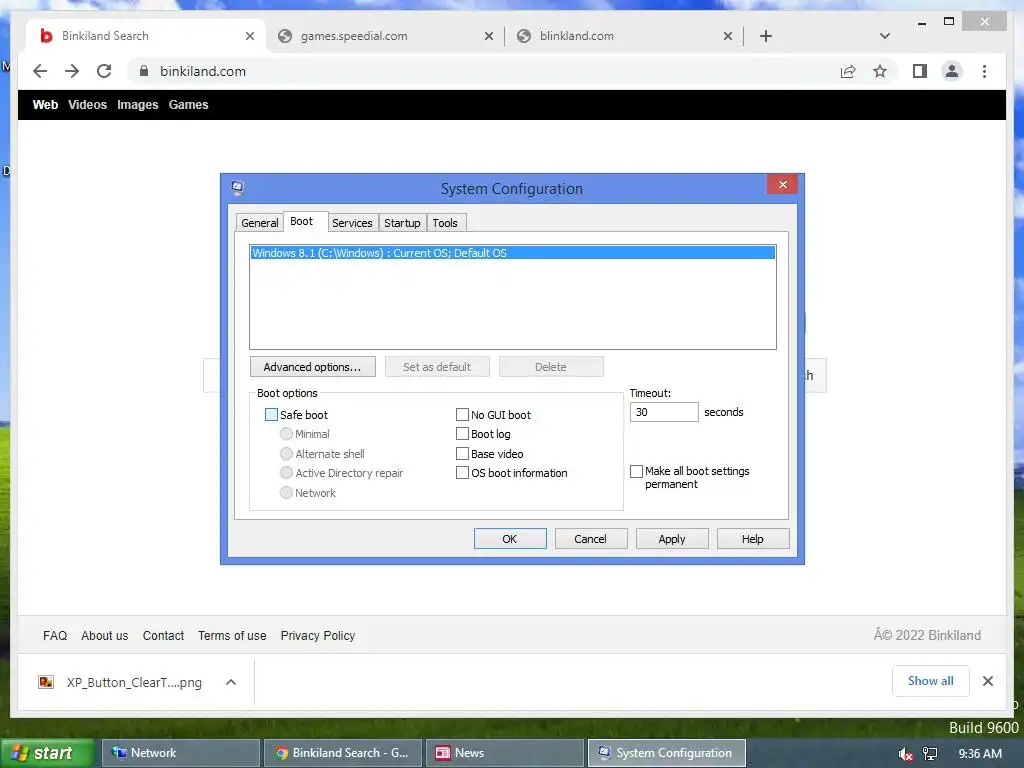This screenshot has width=1024, height=768.
Task: Open the Privacy Policy link
Action: tap(318, 635)
